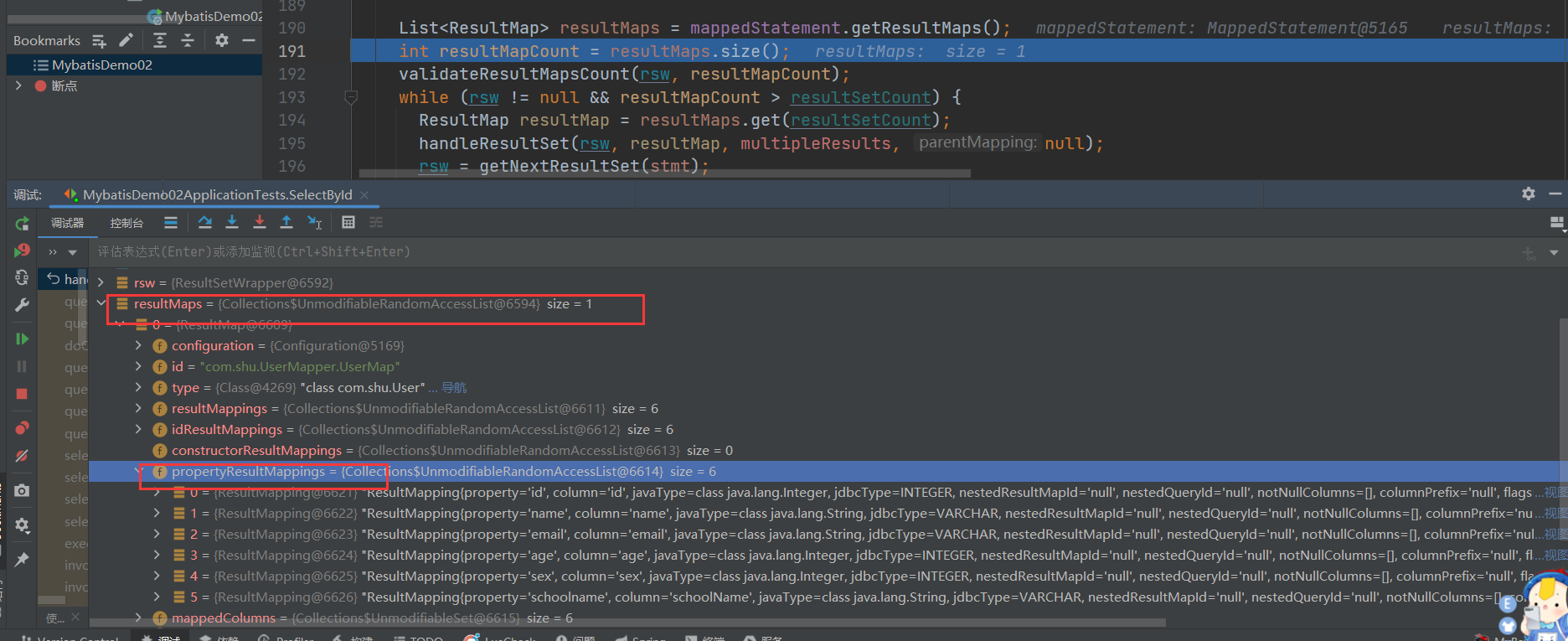Pause the program
This screenshot has width=1568, height=641.
(22, 366)
